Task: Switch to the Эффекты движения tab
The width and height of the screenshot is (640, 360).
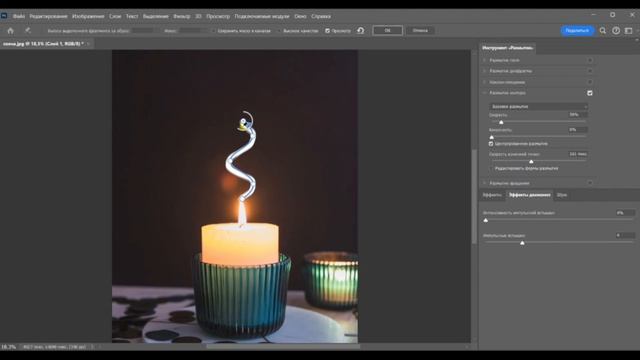Action: click(x=529, y=195)
